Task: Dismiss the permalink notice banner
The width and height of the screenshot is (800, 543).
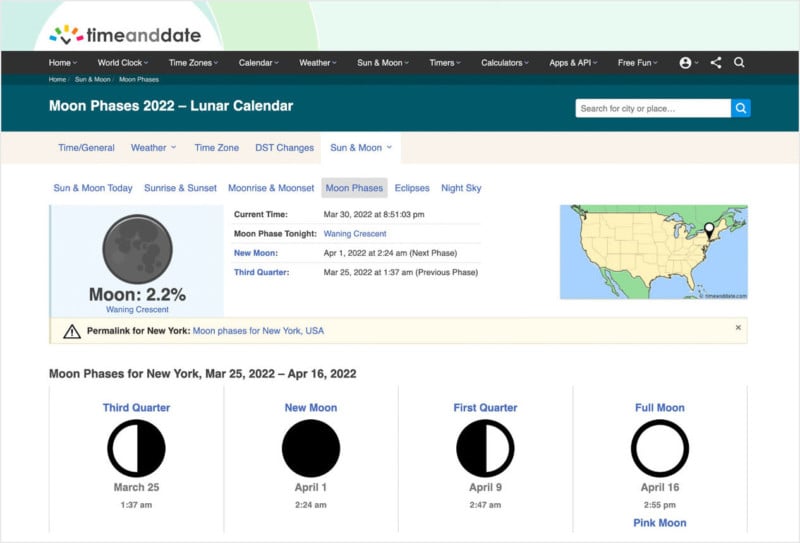Action: pyautogui.click(x=738, y=328)
